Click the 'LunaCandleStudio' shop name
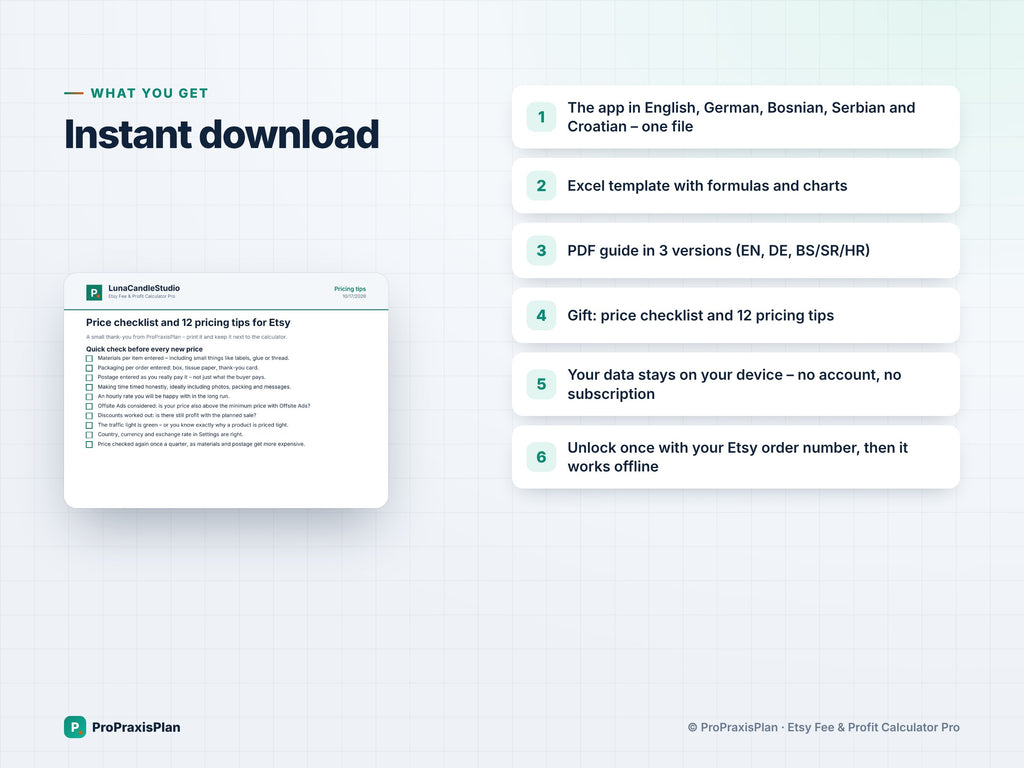Screen dimensions: 1024x768 click(144, 288)
